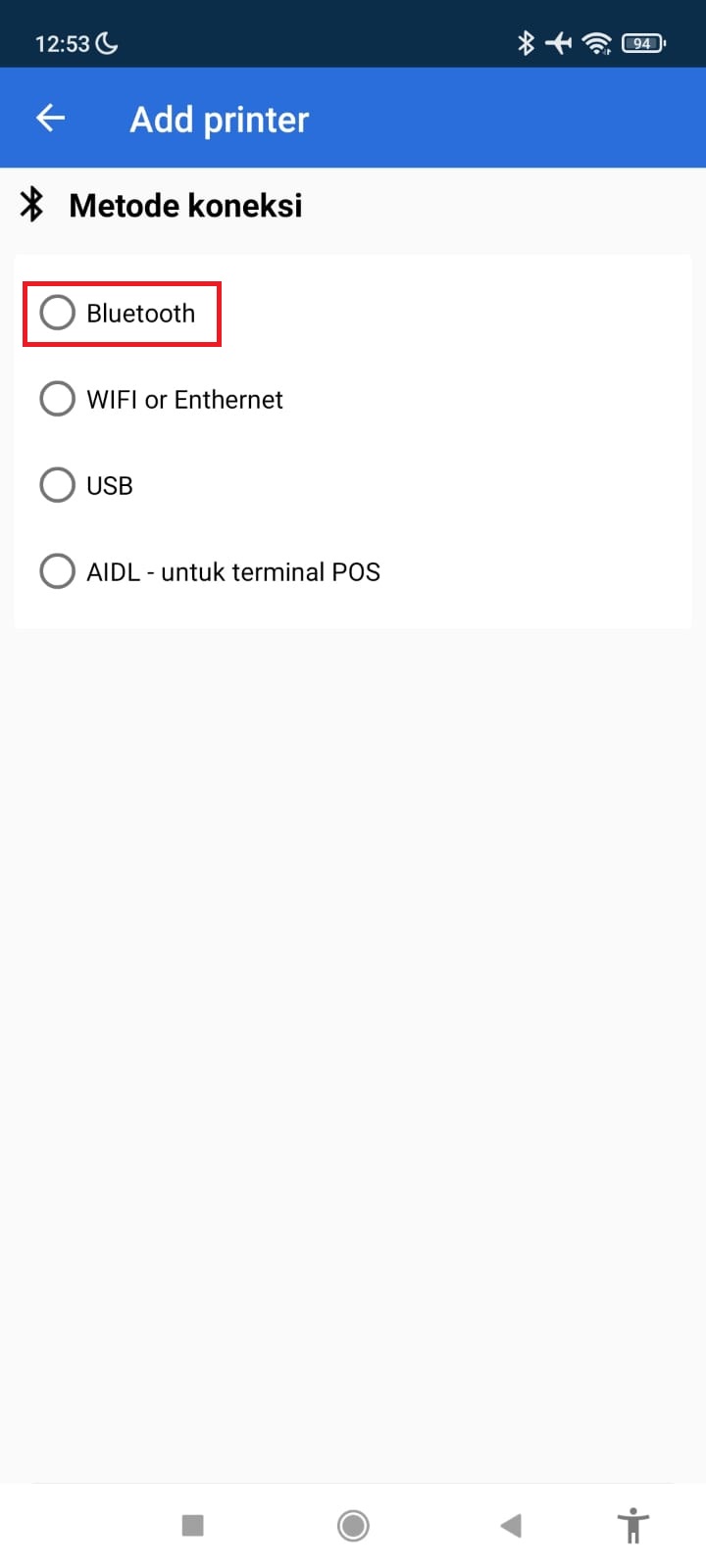Viewport: 706px width, 1568px height.
Task: Tap the 'Add printer' title text
Action: (x=220, y=120)
